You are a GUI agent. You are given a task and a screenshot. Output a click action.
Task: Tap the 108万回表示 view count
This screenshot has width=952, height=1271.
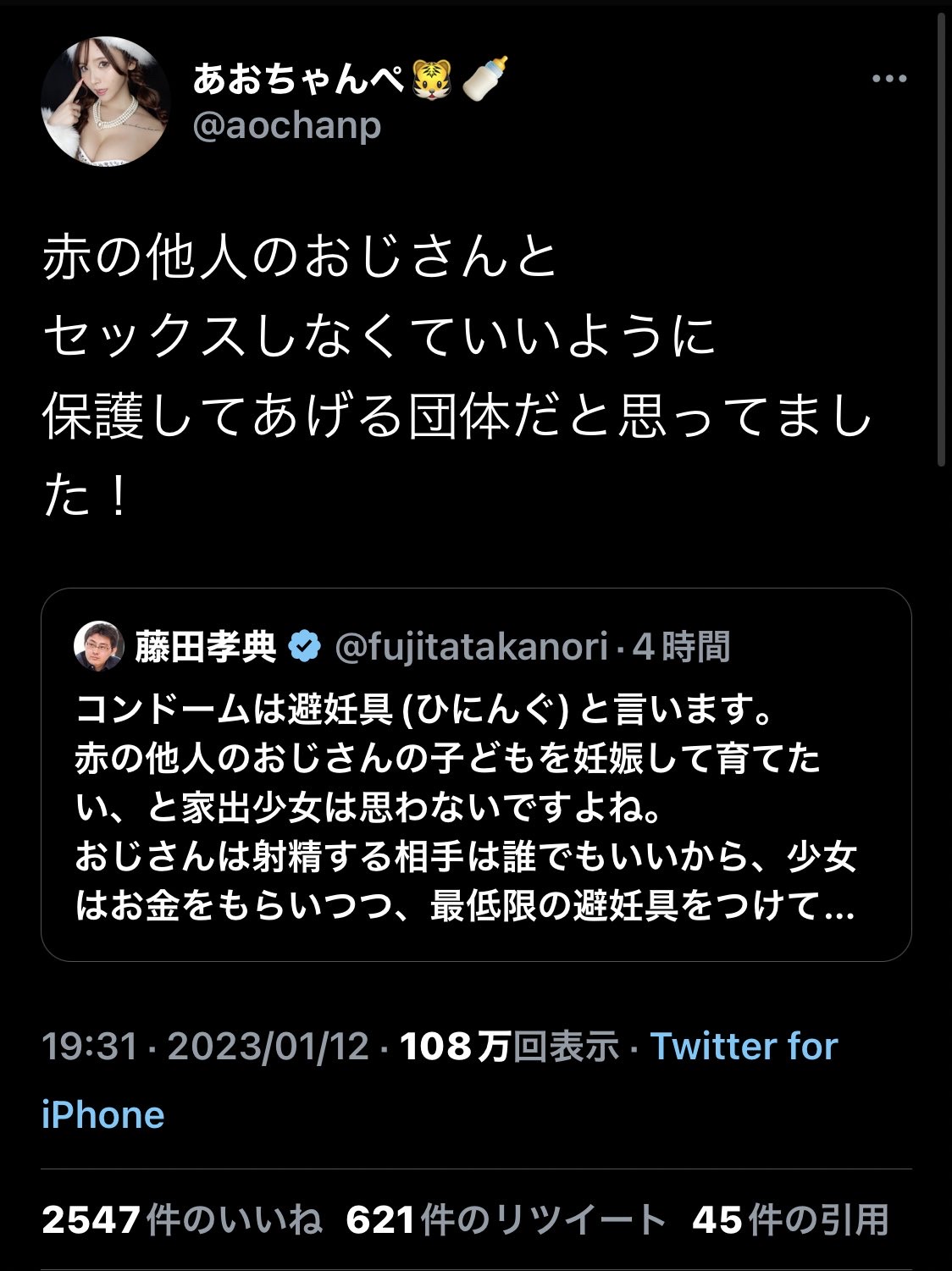click(x=509, y=1047)
